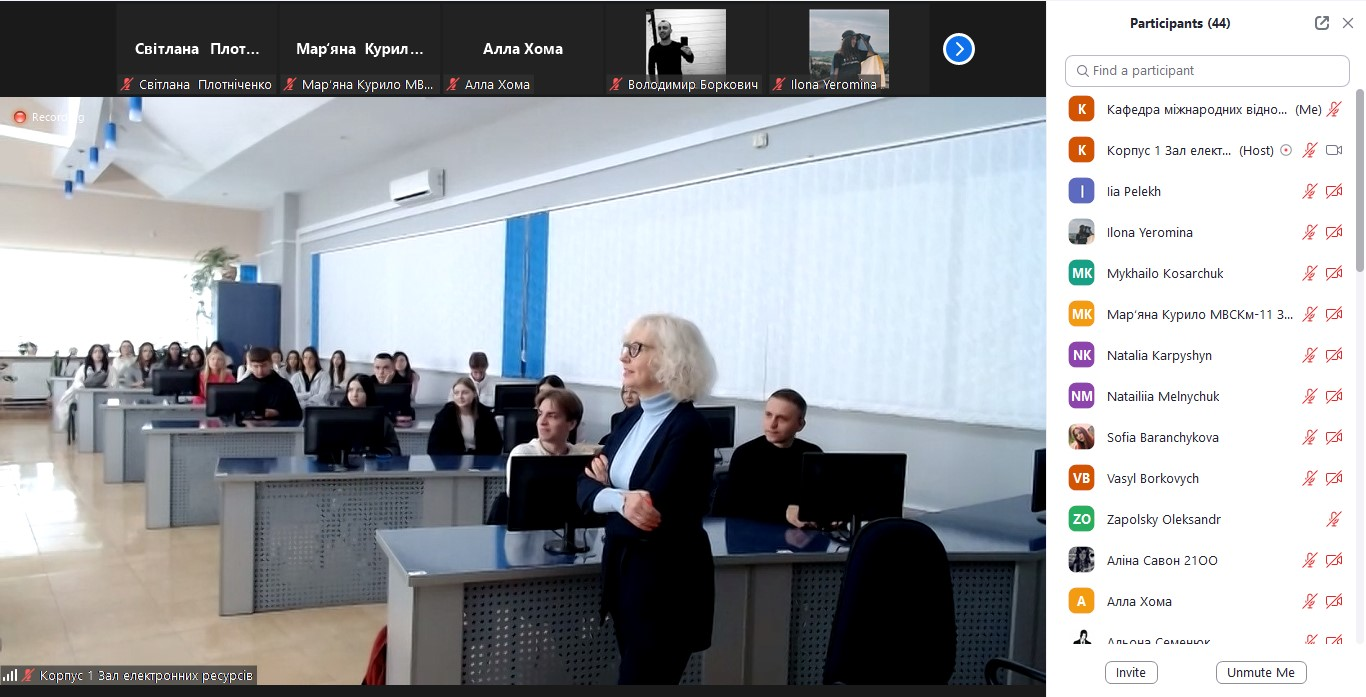The width and height of the screenshot is (1366, 697).
Task: Click video-off icon for Iia Pelekh
Action: click(1334, 191)
